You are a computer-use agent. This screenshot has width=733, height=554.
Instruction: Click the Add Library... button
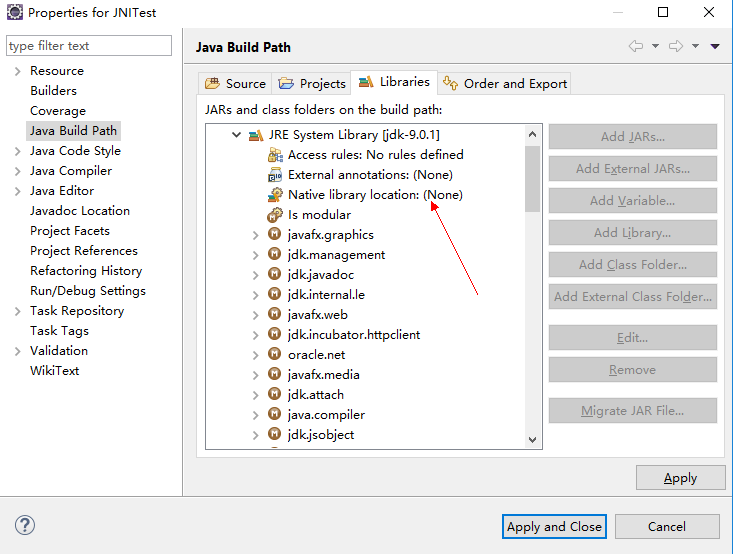tap(632, 232)
